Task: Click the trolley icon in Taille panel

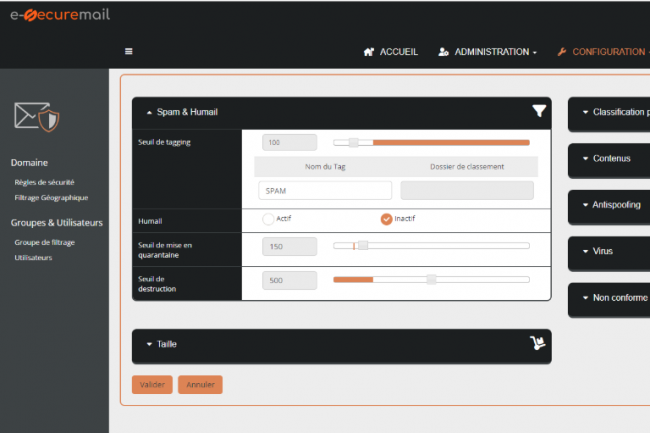Action: 537,344
